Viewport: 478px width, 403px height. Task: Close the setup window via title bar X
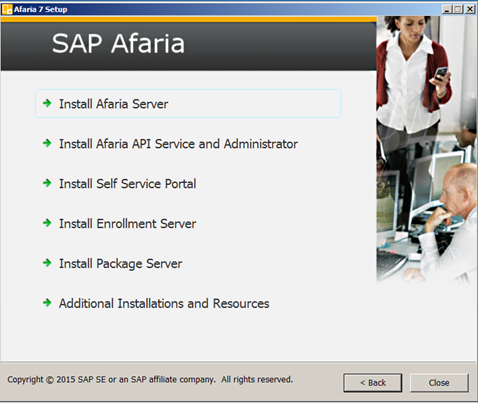click(x=470, y=9)
